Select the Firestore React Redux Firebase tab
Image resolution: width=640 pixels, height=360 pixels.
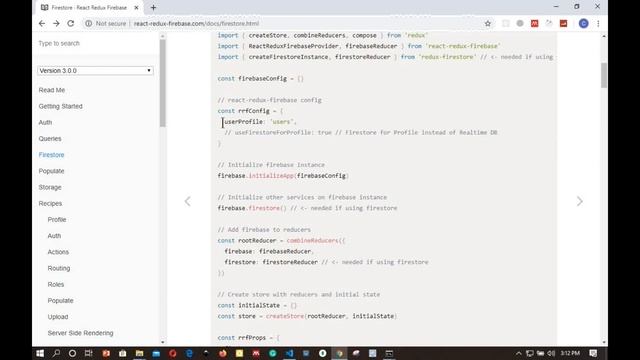(x=89, y=8)
